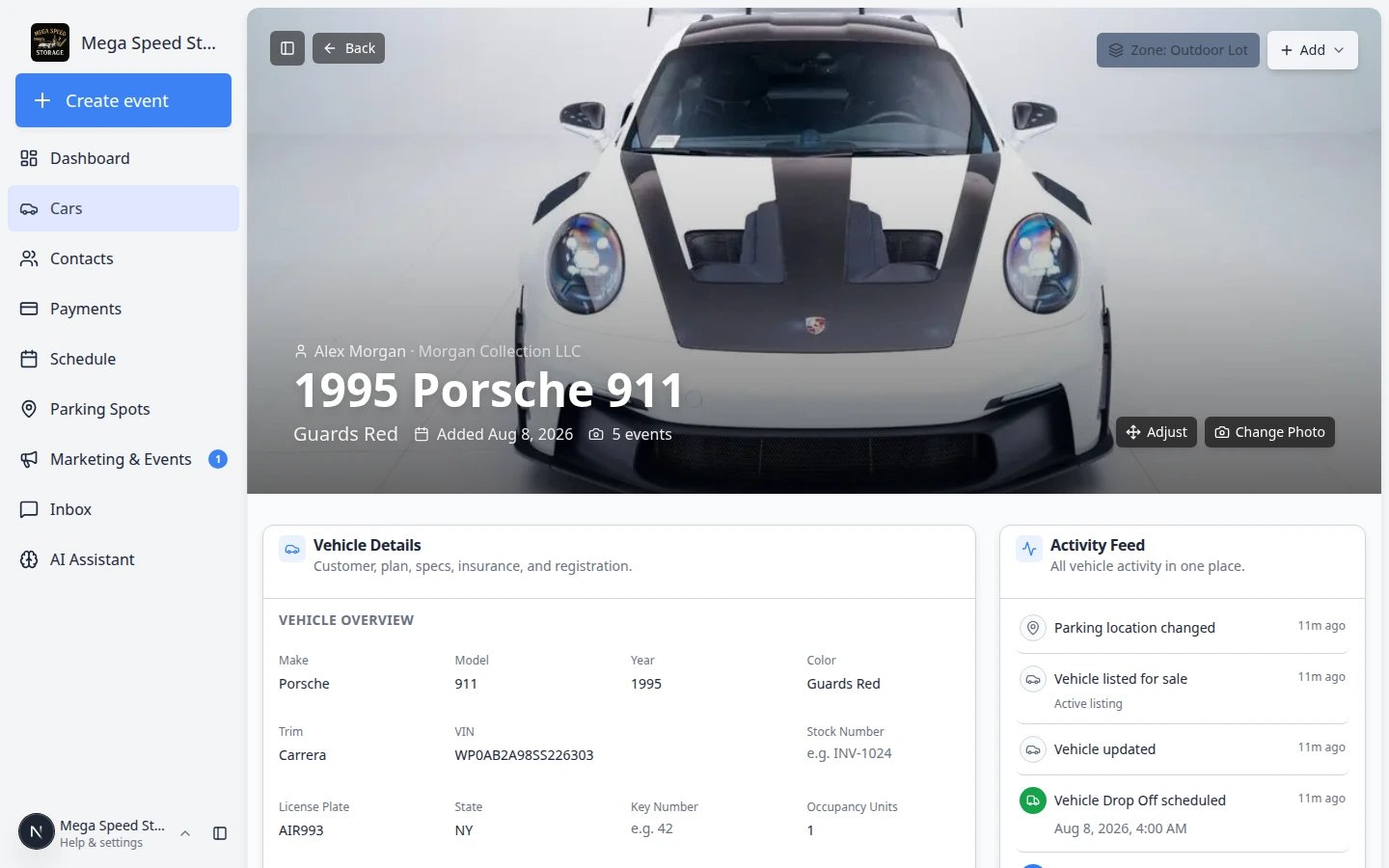Click the Color value Guards Red
This screenshot has height=868, width=1389.
click(843, 684)
